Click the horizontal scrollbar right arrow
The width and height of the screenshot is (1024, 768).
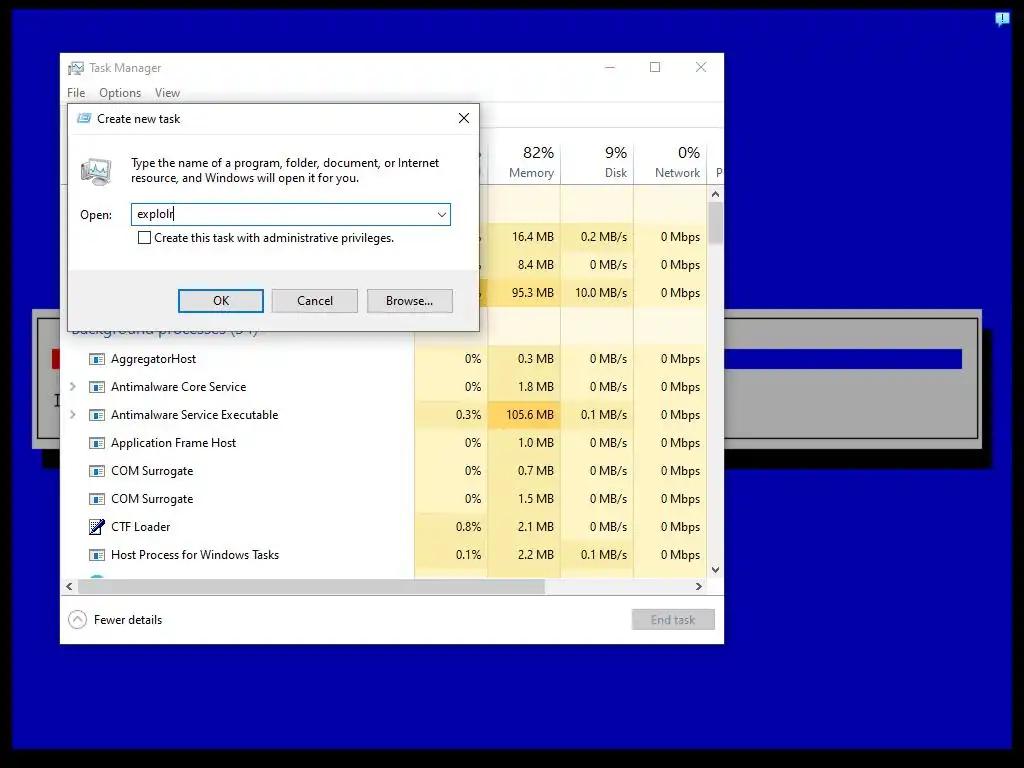click(x=699, y=587)
